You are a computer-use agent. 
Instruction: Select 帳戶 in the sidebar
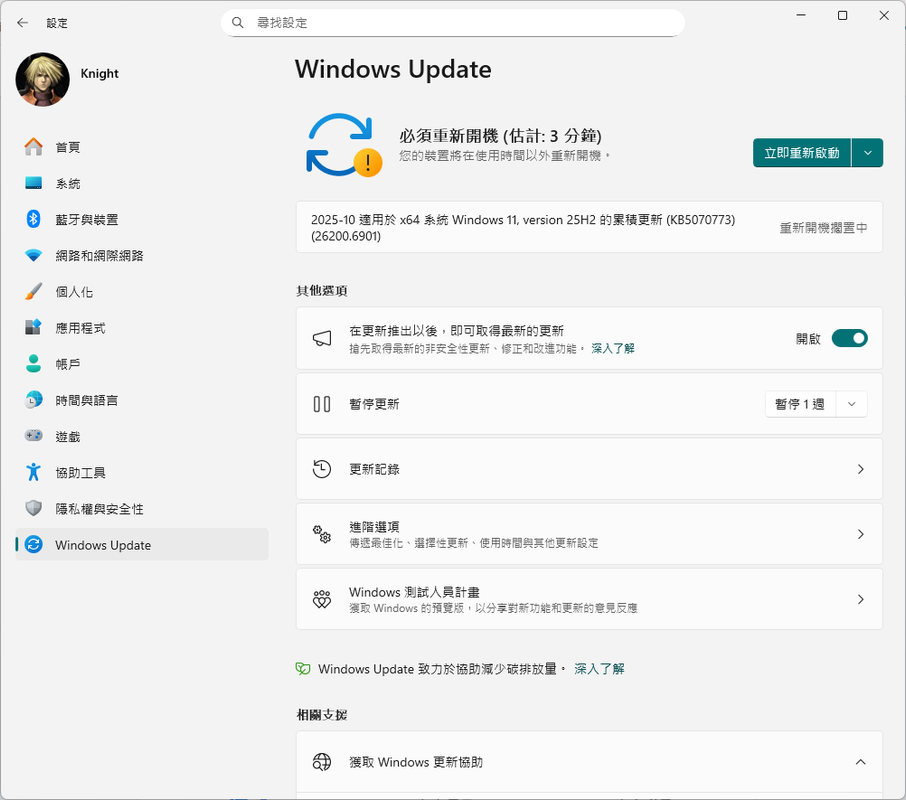(x=142, y=364)
